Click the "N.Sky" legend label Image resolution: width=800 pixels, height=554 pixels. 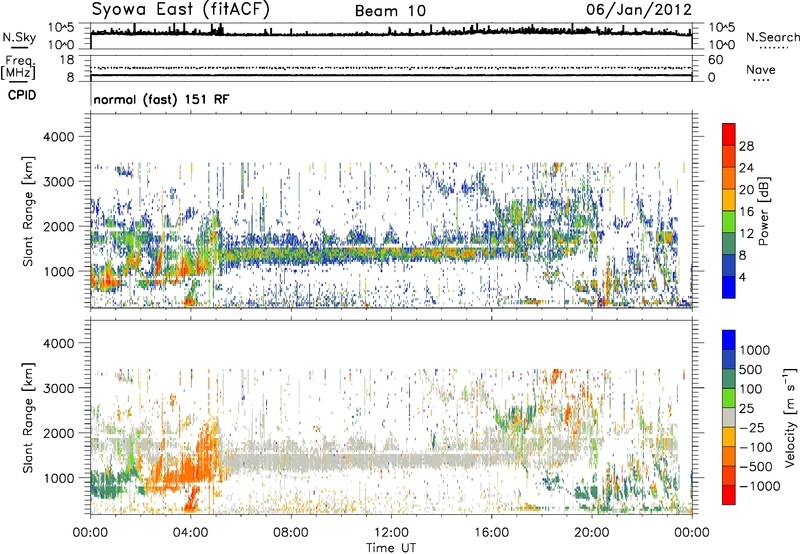[x=19, y=37]
